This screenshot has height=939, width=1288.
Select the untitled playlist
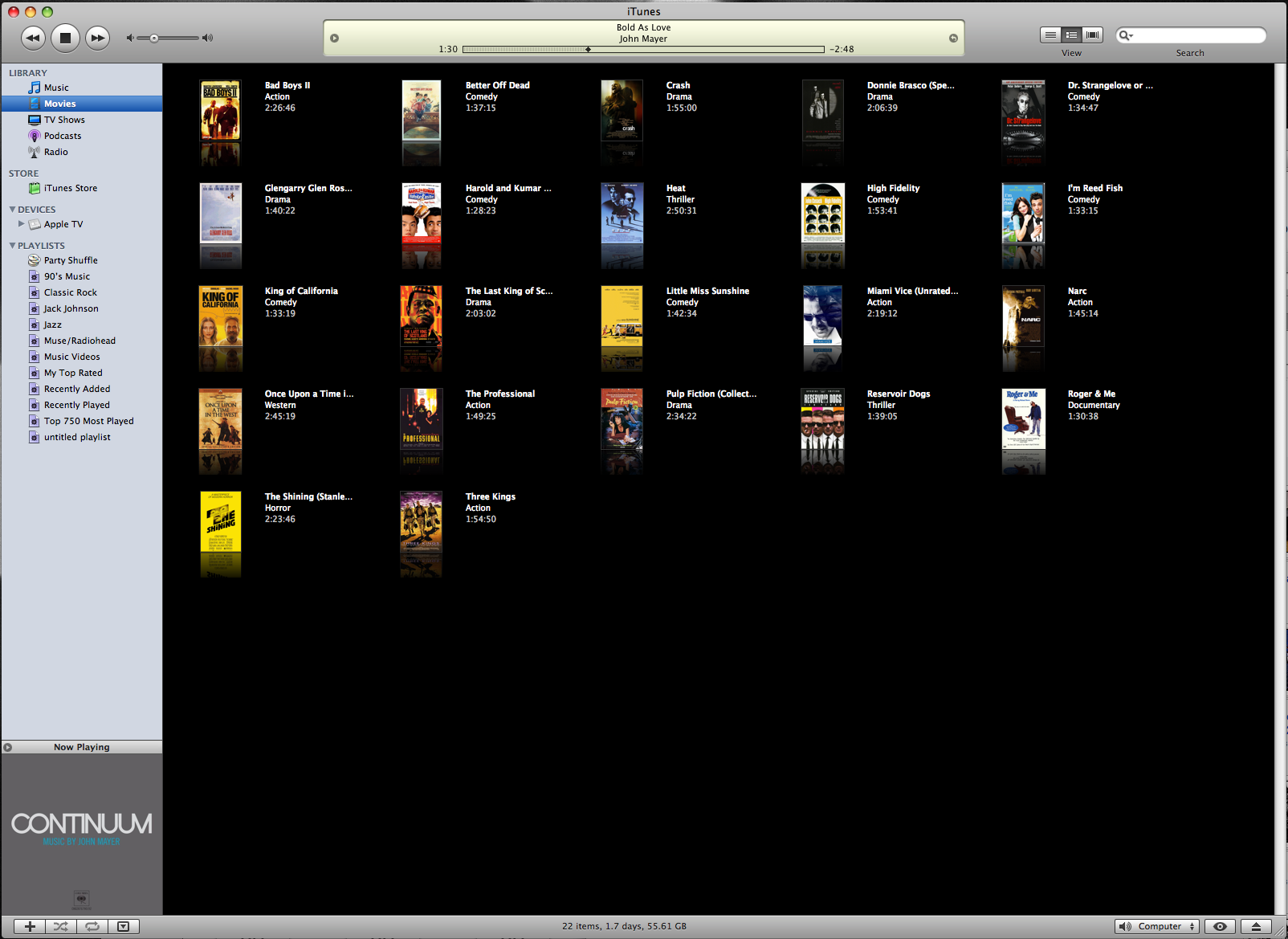77,437
